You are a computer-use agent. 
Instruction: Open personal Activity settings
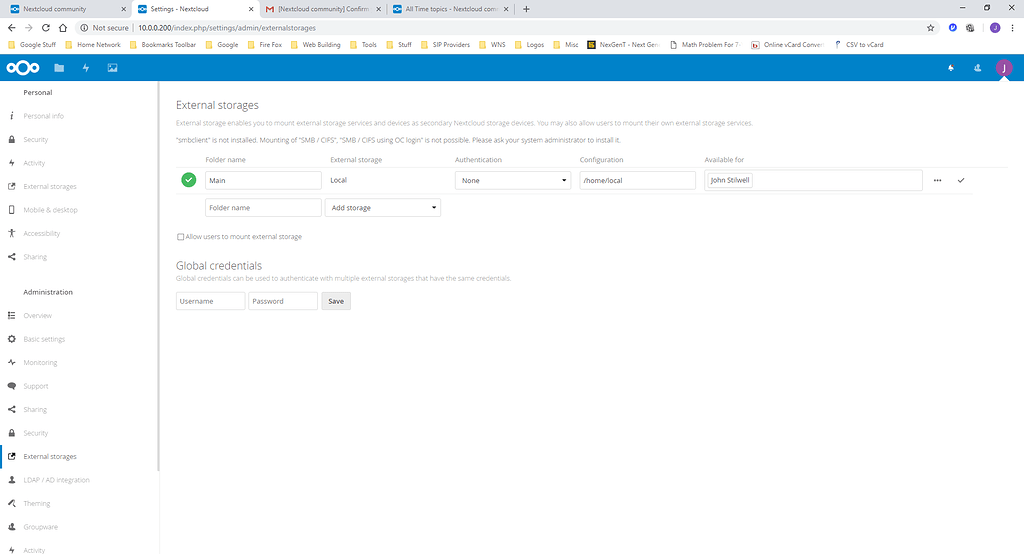tap(34, 163)
